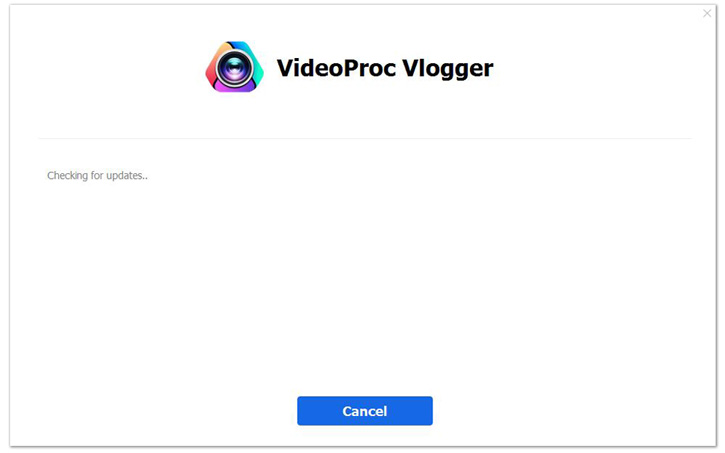The image size is (725, 453).
Task: Stop checking for updates via Cancel
Action: click(364, 411)
